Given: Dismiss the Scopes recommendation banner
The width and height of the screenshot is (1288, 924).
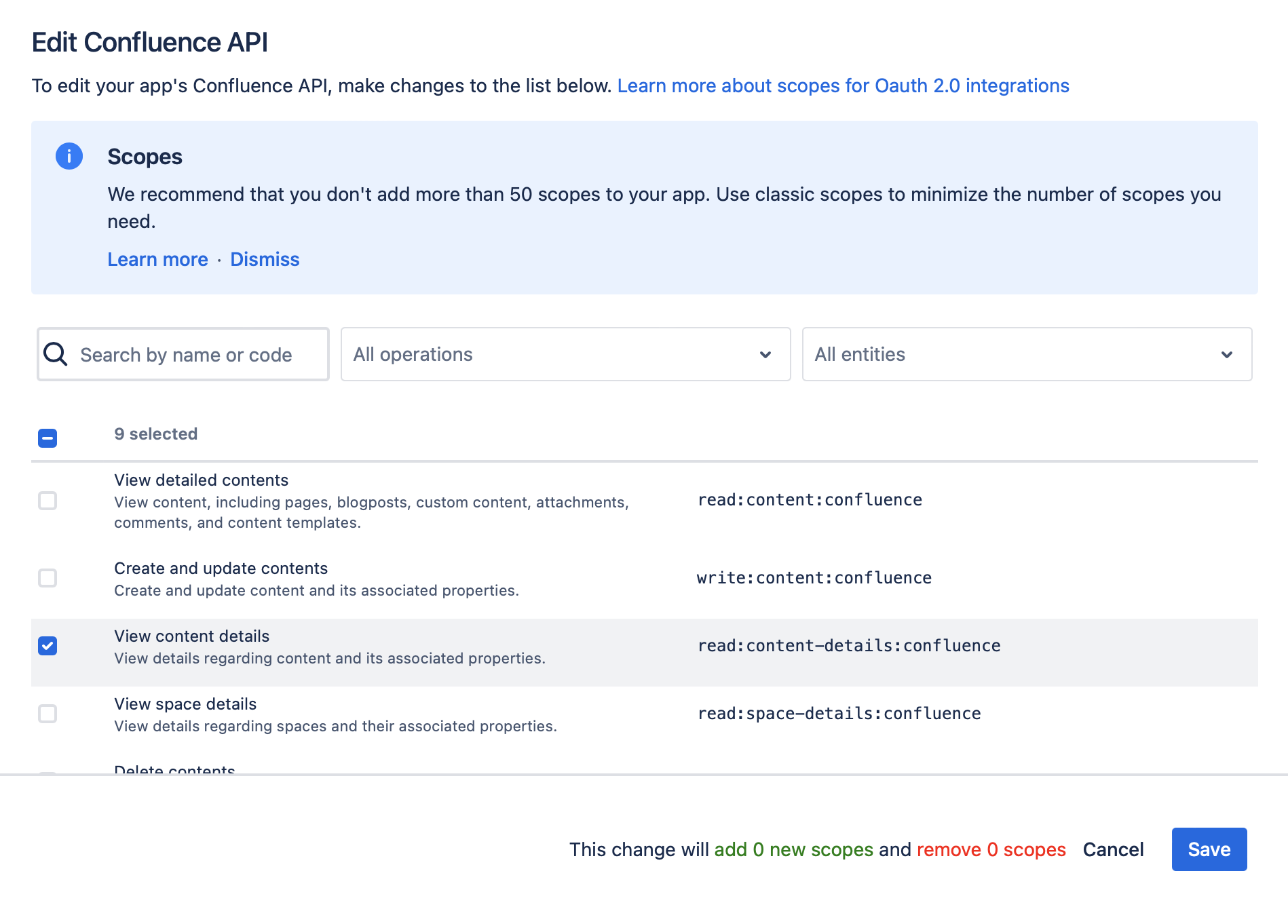Looking at the screenshot, I should 265,259.
